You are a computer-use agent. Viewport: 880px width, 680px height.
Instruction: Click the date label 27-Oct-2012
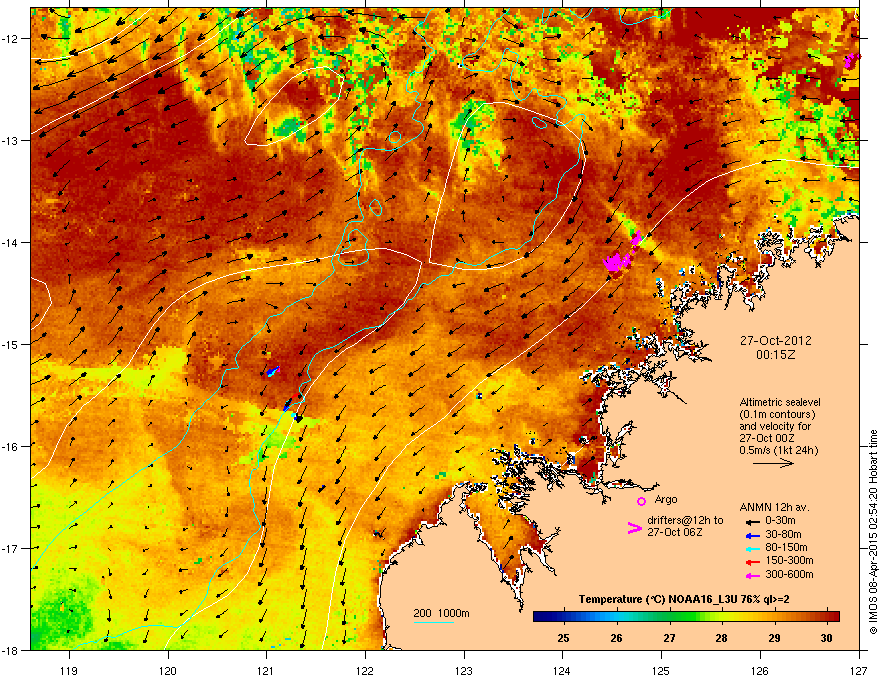(x=775, y=341)
